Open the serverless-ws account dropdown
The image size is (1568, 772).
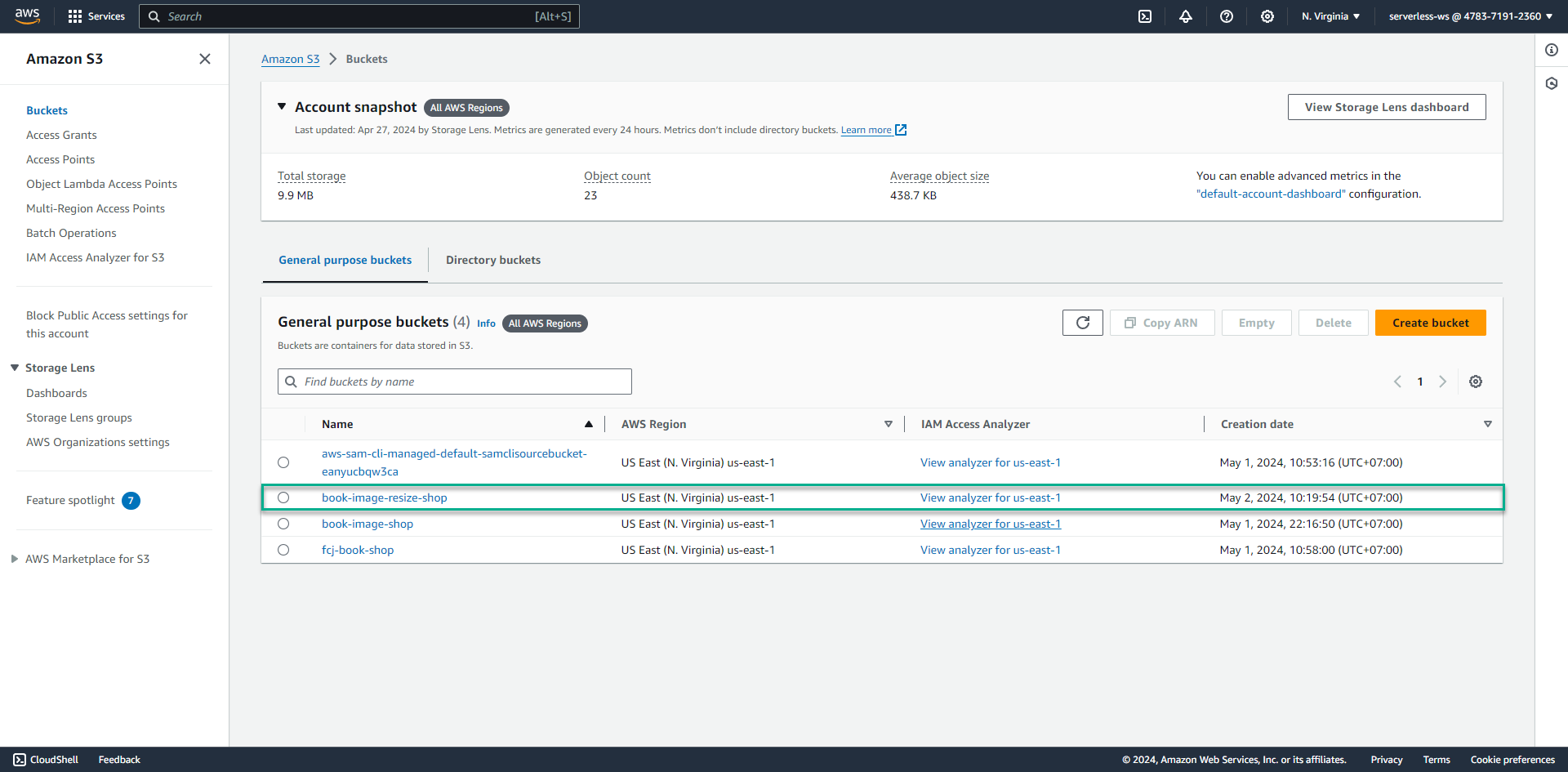(1471, 16)
